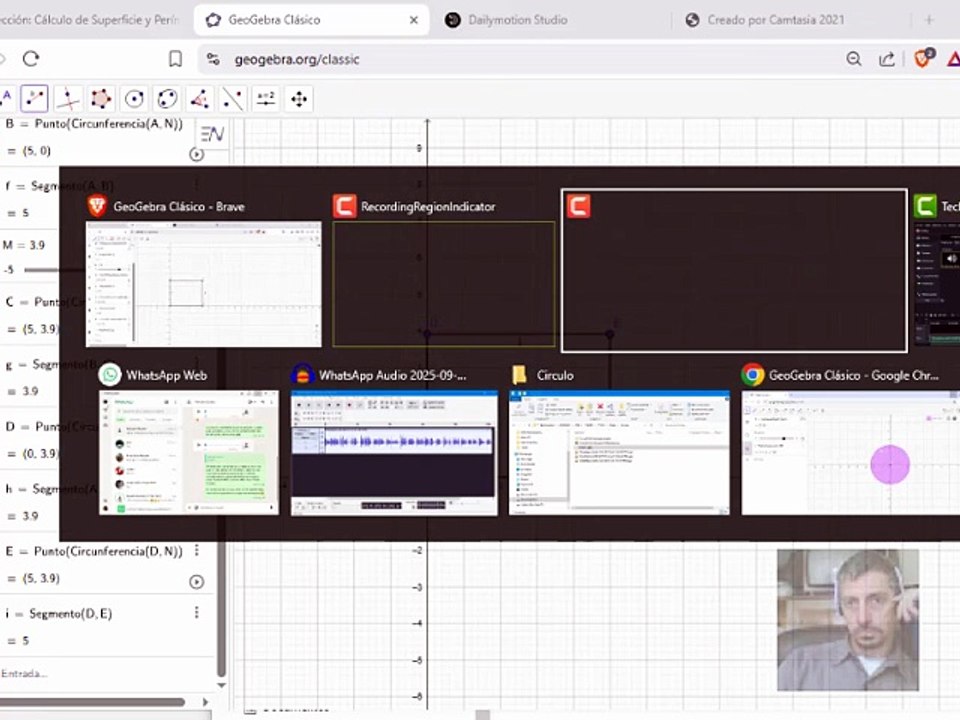
Task: Toggle algebra view style bar button
Action: point(212,134)
